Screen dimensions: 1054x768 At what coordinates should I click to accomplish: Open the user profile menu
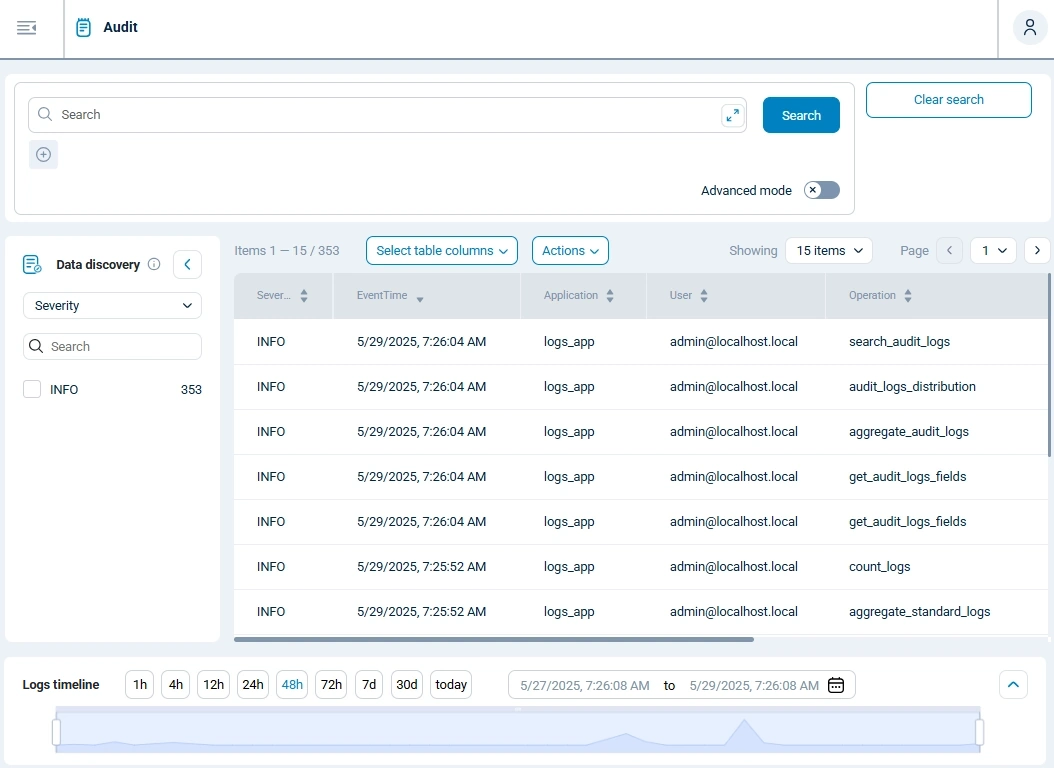(1029, 27)
